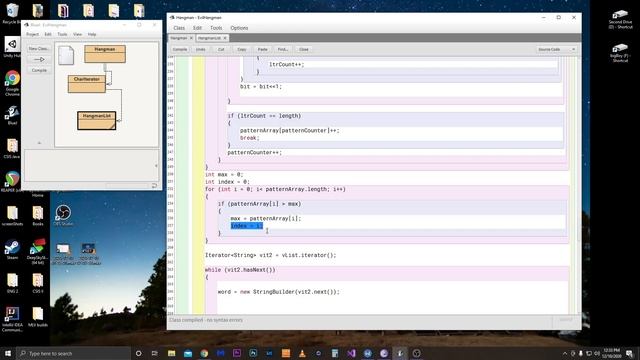Open the OBS icon on the taskbar

click(416, 353)
